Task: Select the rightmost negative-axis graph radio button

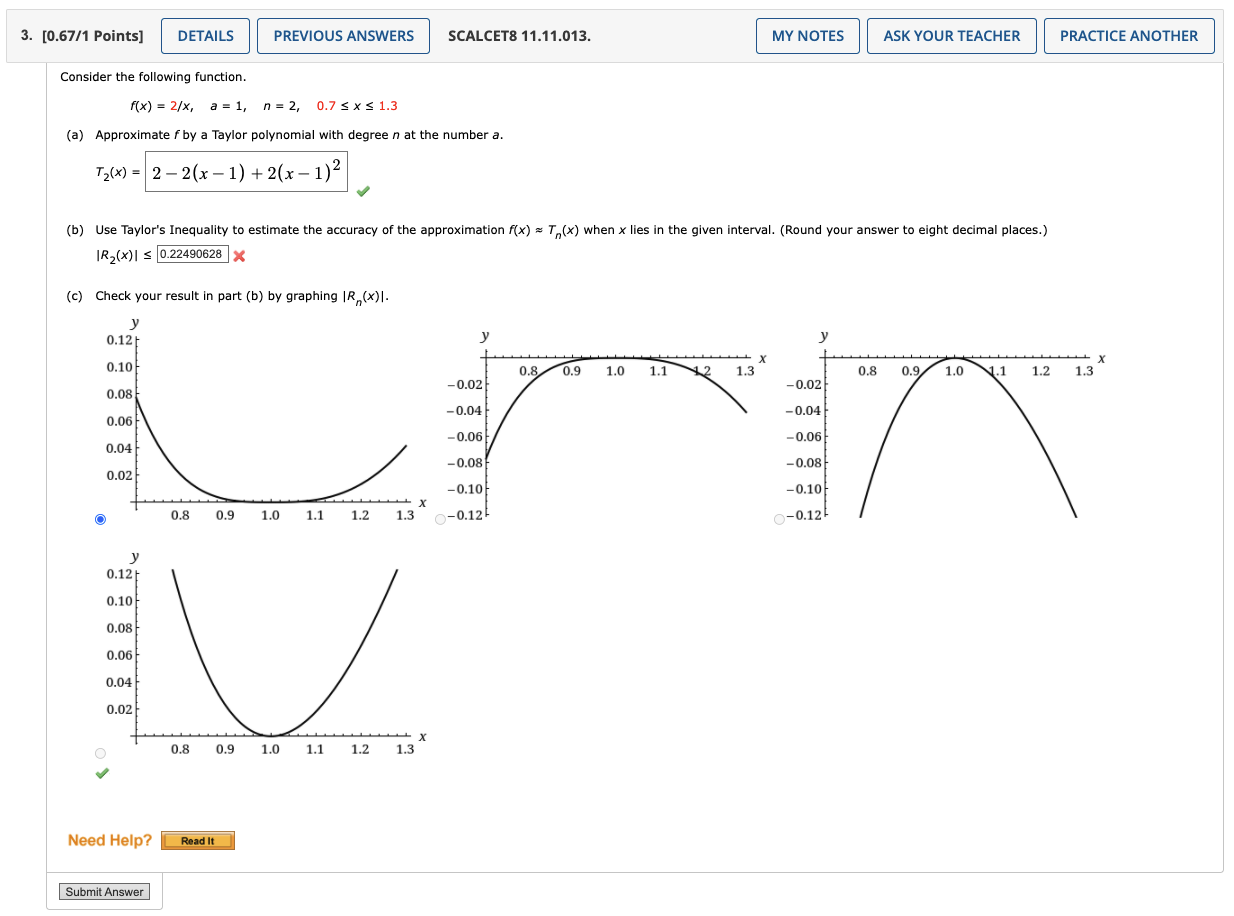Action: (777, 518)
